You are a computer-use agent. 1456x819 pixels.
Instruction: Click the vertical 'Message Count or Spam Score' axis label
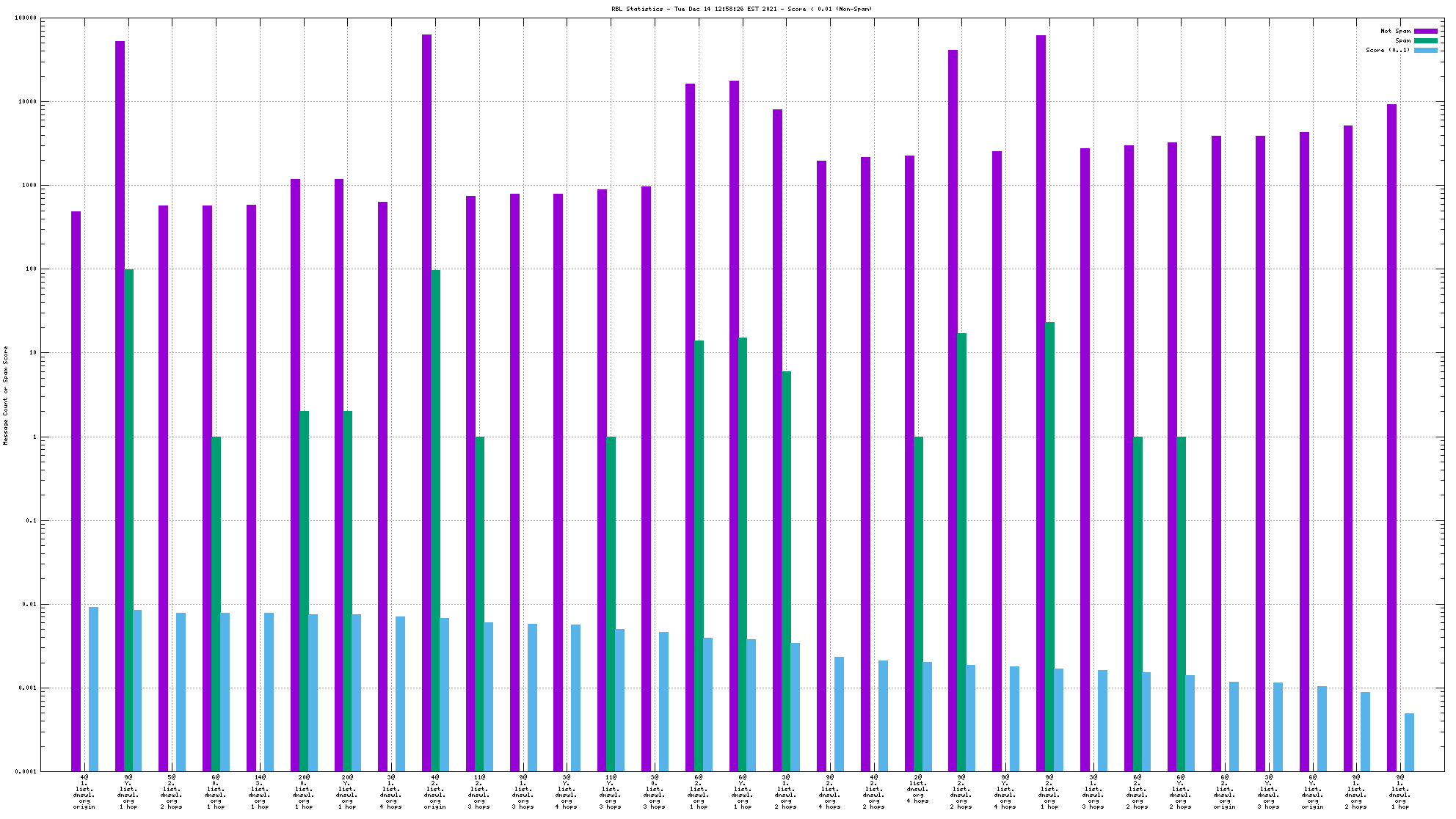(x=6, y=396)
